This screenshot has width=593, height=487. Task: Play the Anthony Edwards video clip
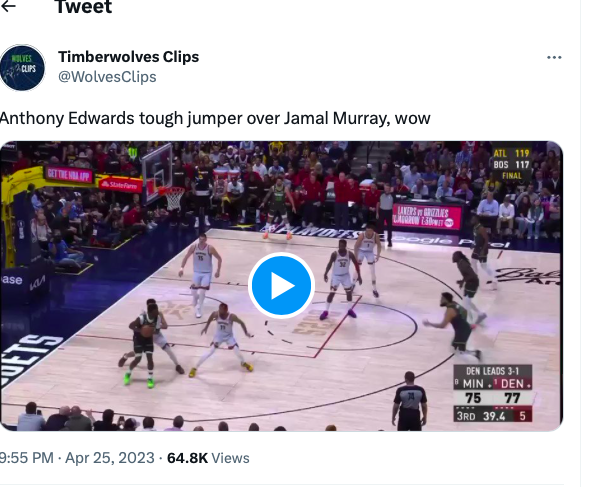coord(281,285)
